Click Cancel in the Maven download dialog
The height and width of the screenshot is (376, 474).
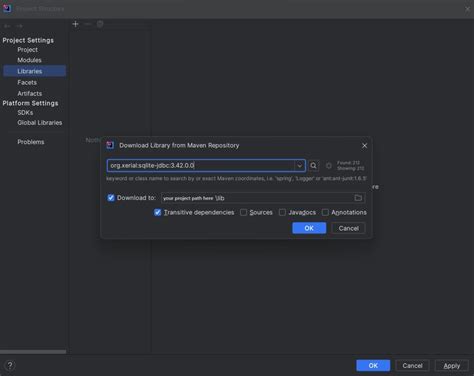pos(348,228)
